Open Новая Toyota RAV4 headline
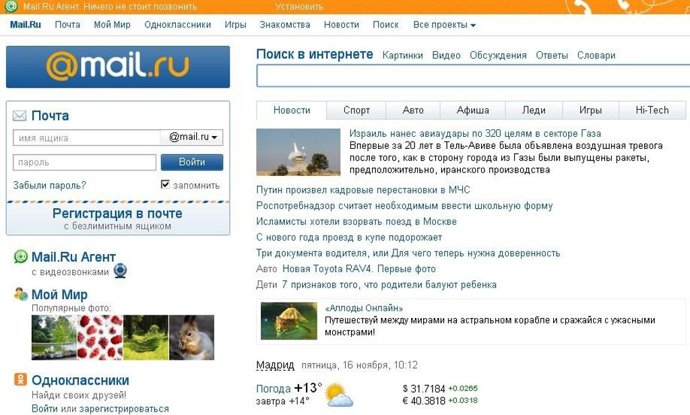Viewport: 690px width, 415px height. (359, 269)
